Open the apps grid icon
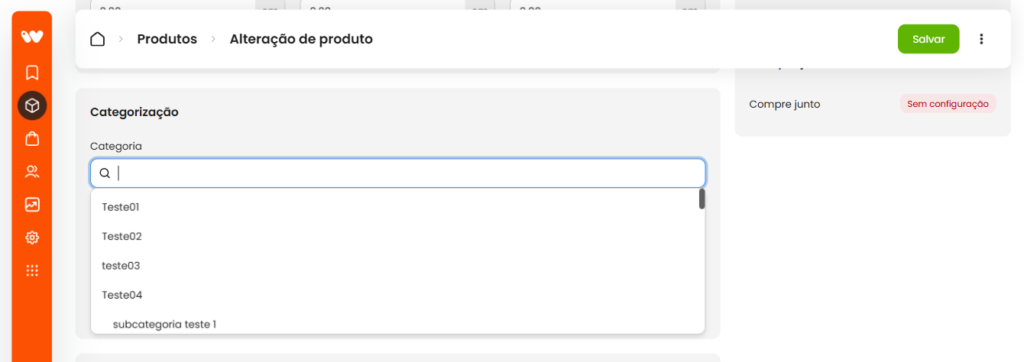 point(32,271)
